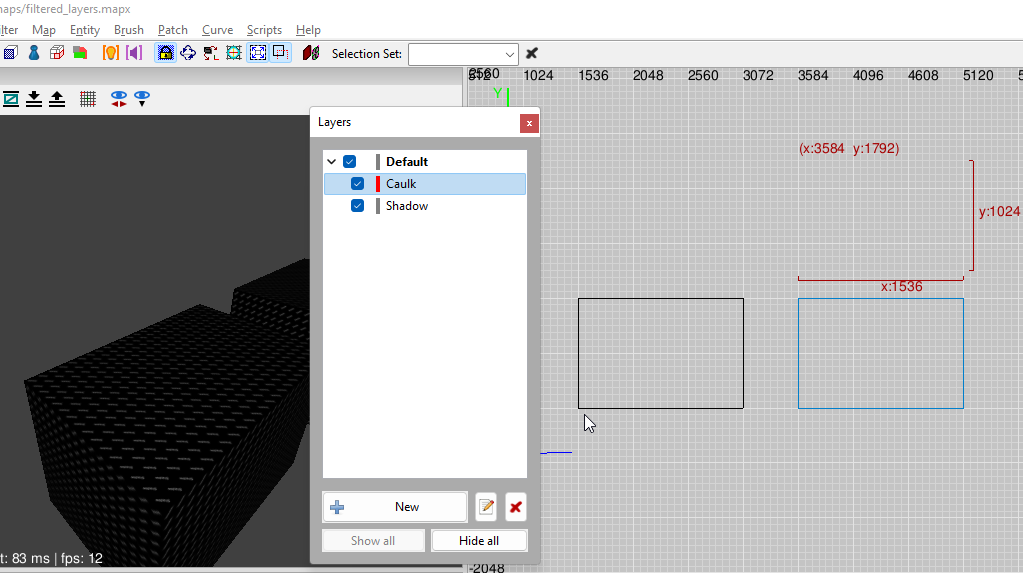Click the orange clipper tool icon
Image resolution: width=1023 pixels, height=573 pixels.
(111, 53)
